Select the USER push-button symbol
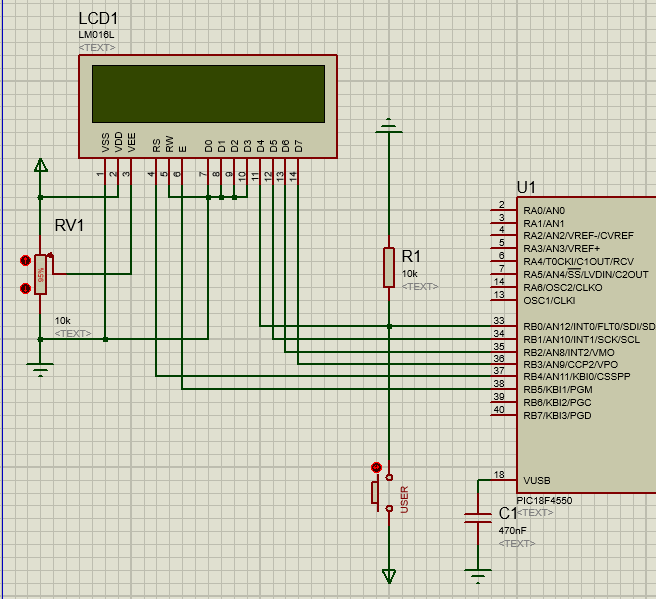The image size is (656, 599). 383,492
